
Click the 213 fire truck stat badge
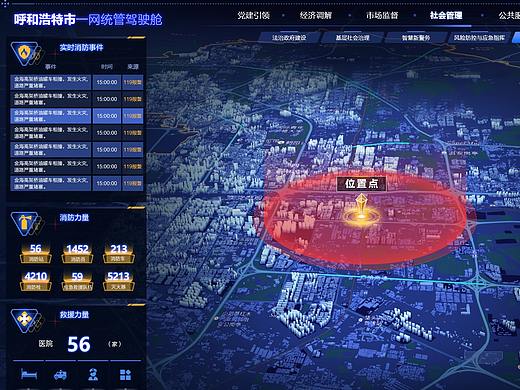tap(119, 253)
